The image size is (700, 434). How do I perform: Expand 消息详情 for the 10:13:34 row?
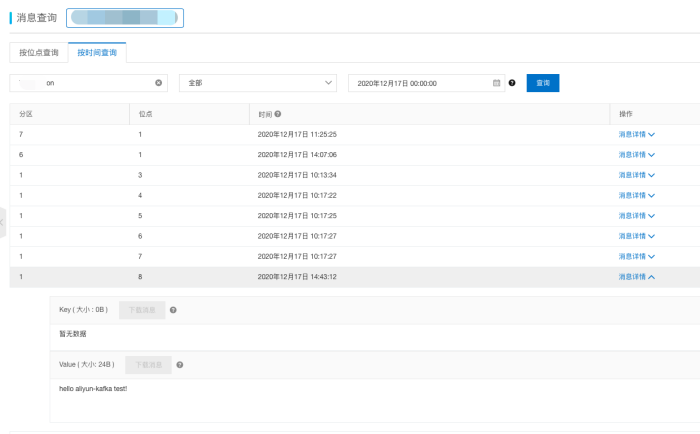tap(636, 175)
